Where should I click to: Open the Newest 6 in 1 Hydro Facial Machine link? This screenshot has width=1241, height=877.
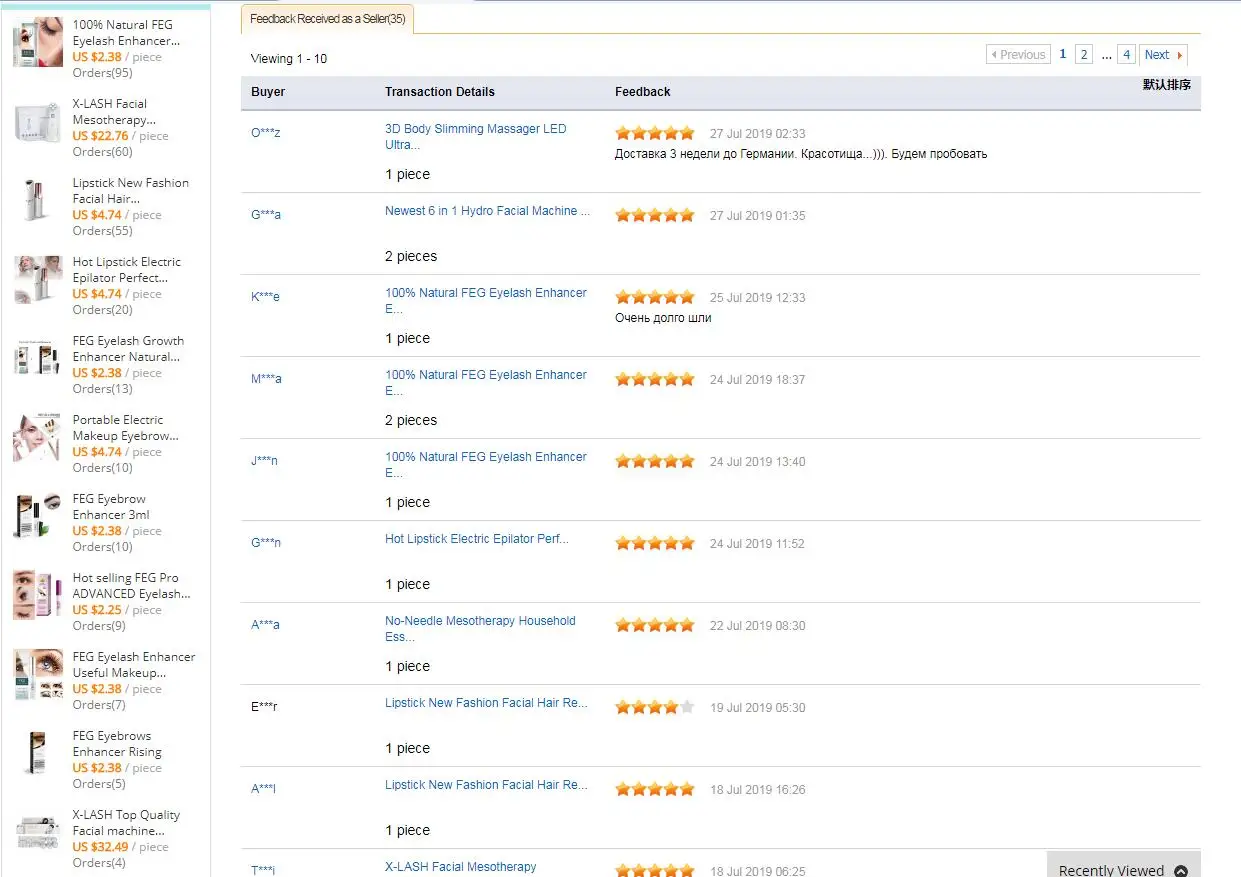[487, 211]
